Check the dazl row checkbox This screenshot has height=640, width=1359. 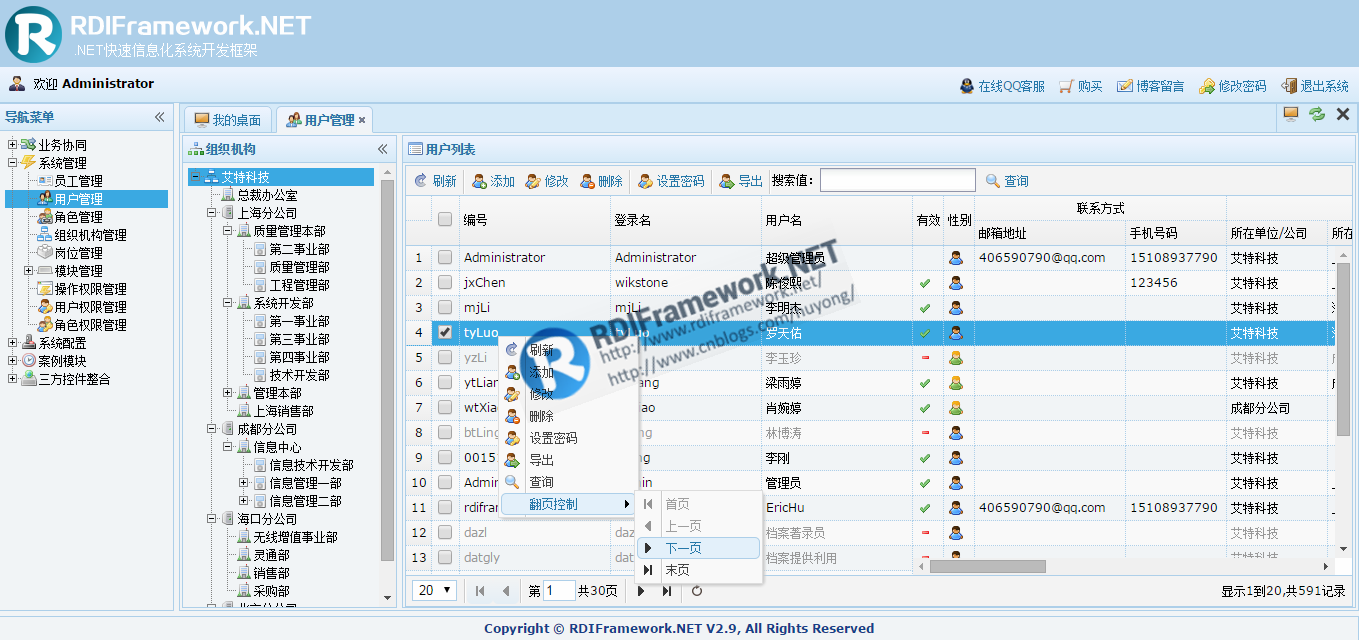tap(445, 532)
